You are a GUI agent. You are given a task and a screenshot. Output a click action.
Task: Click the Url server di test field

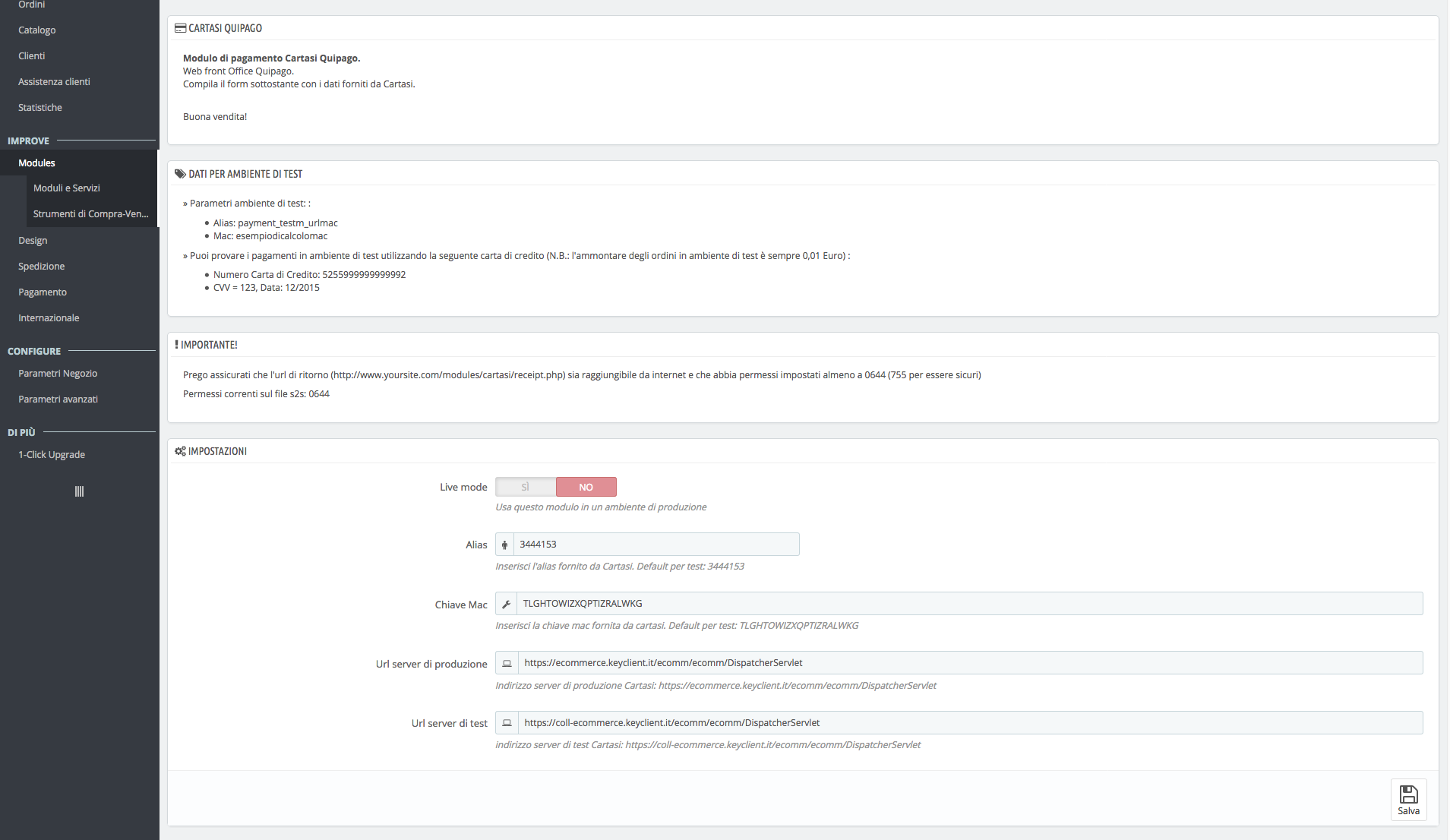[970, 723]
